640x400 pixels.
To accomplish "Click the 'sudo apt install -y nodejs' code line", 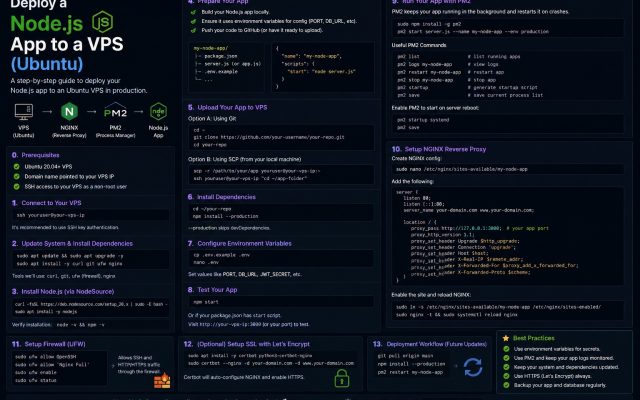I will pyautogui.click(x=46, y=311).
